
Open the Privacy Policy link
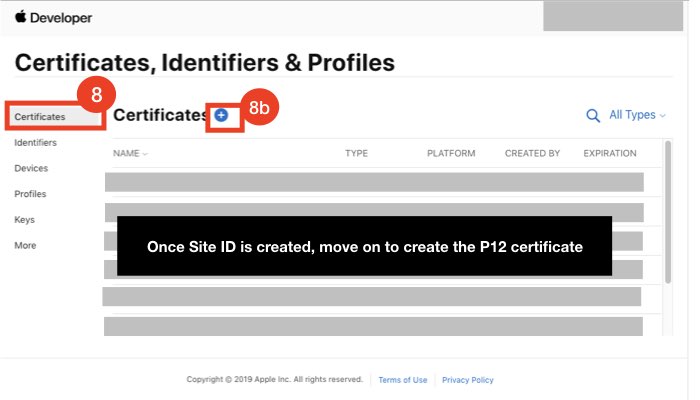(467, 380)
